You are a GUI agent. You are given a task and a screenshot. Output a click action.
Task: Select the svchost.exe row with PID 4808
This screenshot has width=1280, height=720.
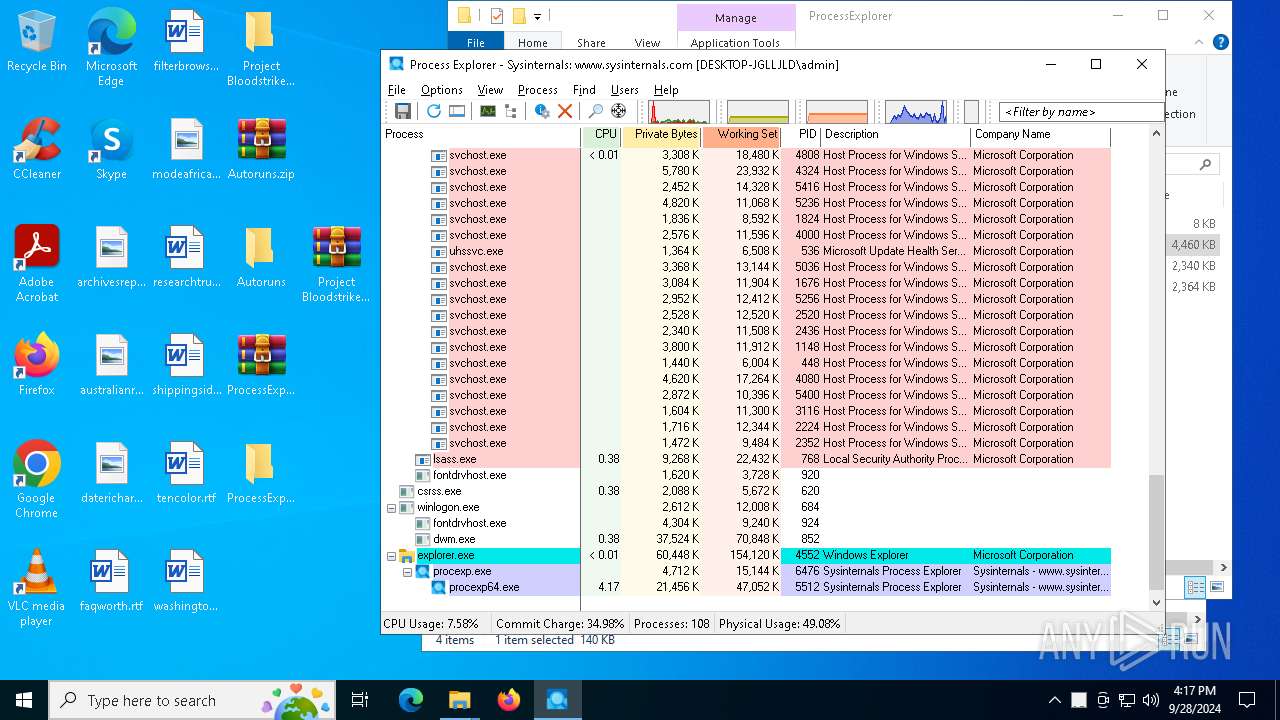click(746, 155)
